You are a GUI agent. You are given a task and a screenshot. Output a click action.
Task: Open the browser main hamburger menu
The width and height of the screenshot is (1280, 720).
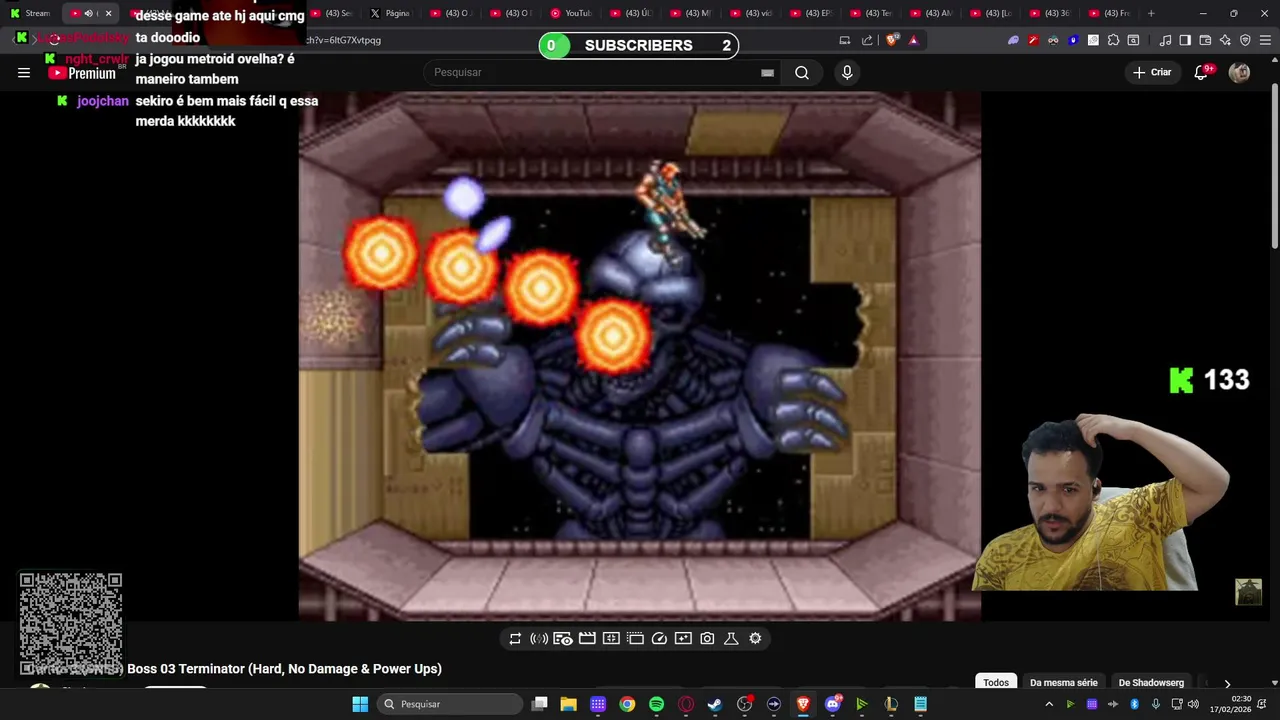(1265, 40)
